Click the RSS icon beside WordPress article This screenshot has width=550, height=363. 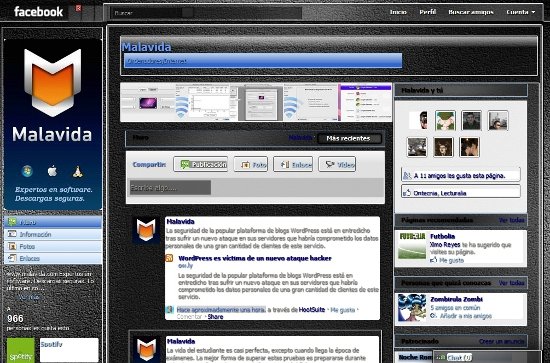click(169, 258)
